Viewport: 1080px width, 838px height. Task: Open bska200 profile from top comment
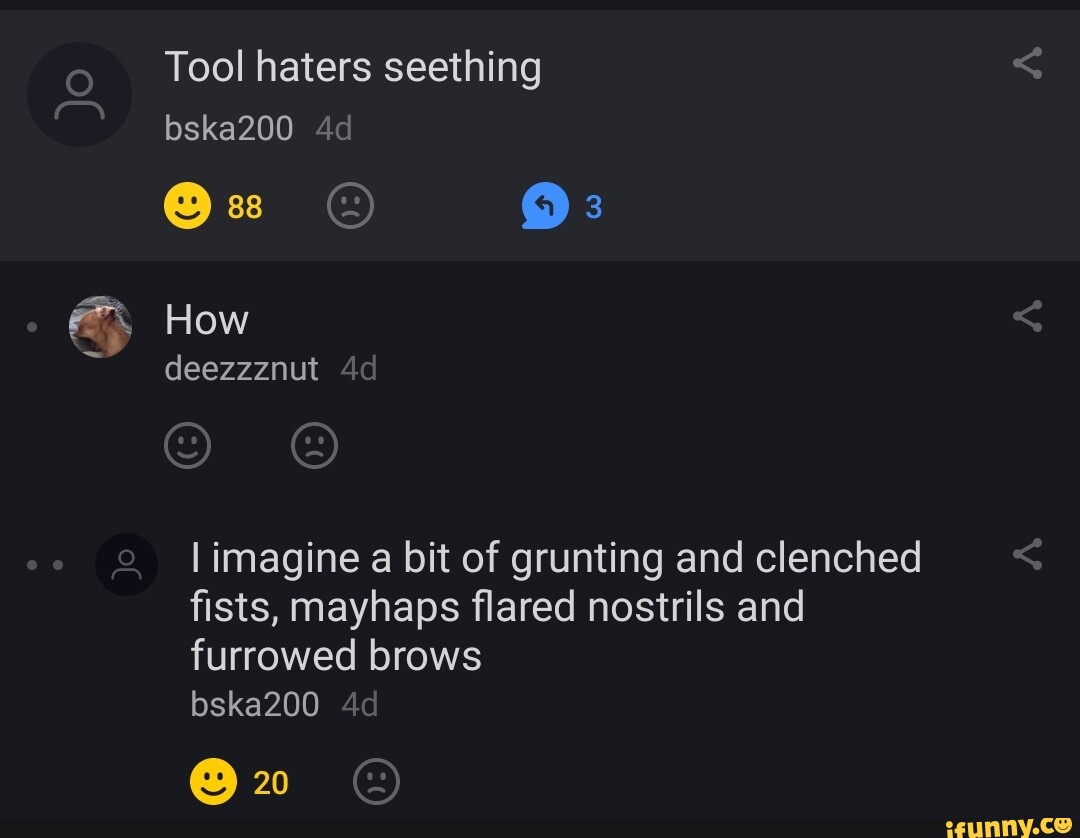(229, 128)
